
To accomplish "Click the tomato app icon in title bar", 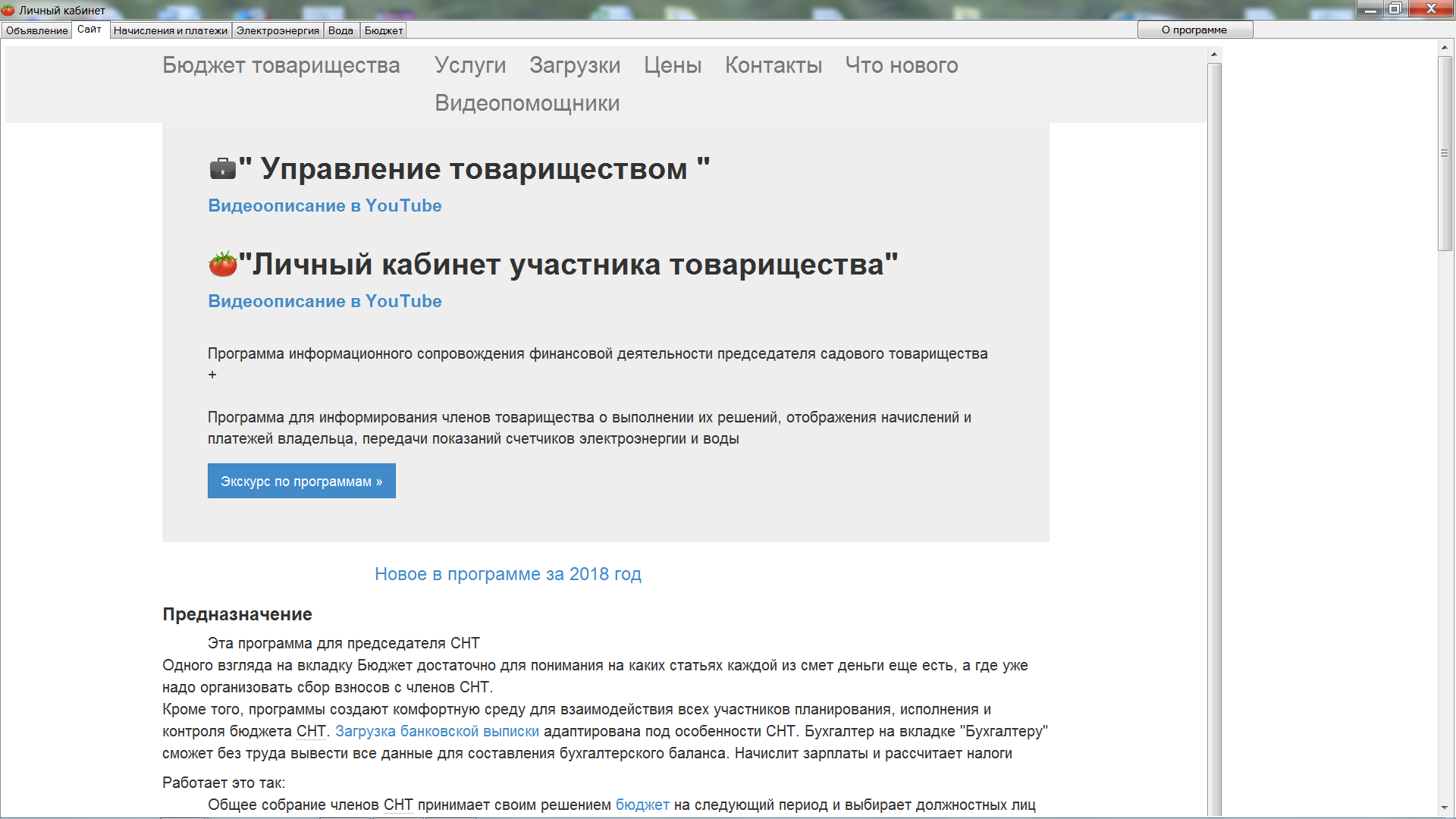I will pos(8,10).
